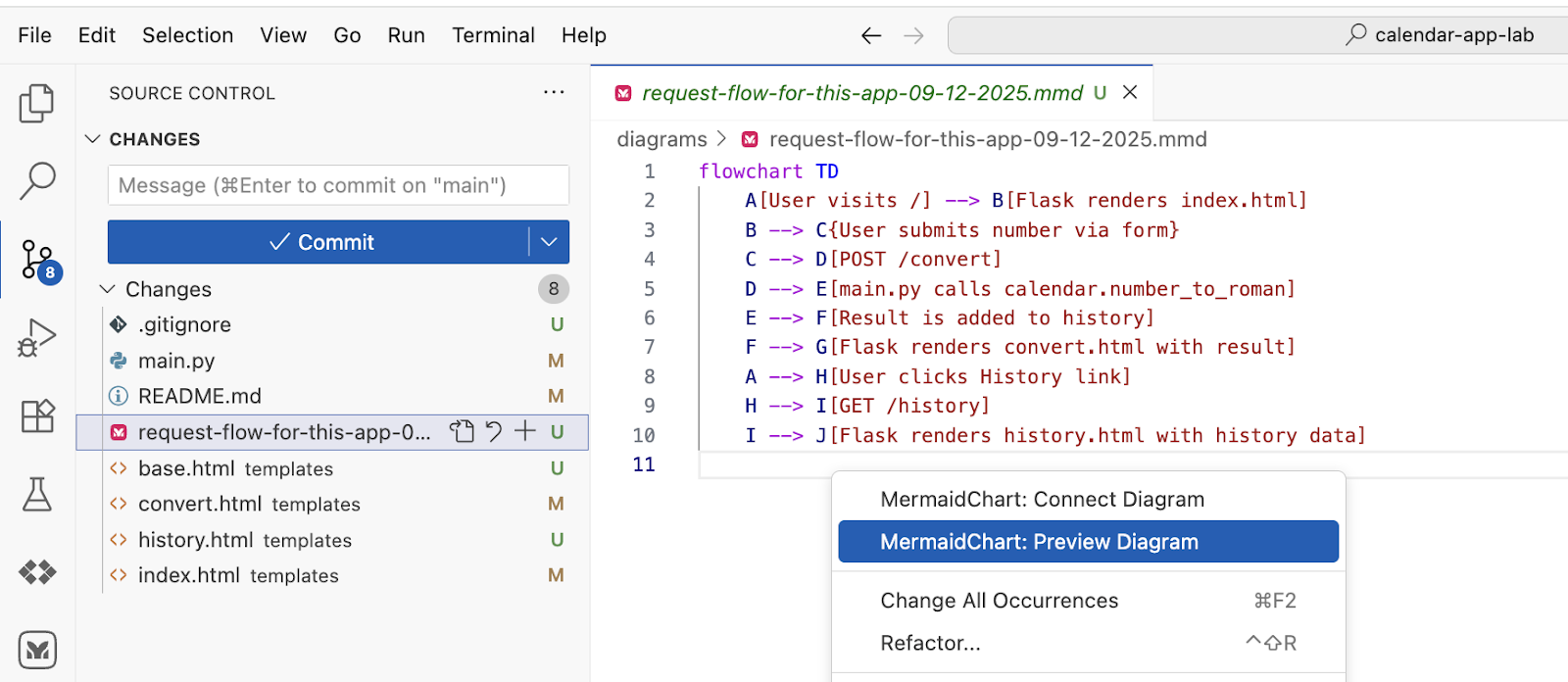1568x682 pixels.
Task: Open the Terminal menu
Action: 493,35
